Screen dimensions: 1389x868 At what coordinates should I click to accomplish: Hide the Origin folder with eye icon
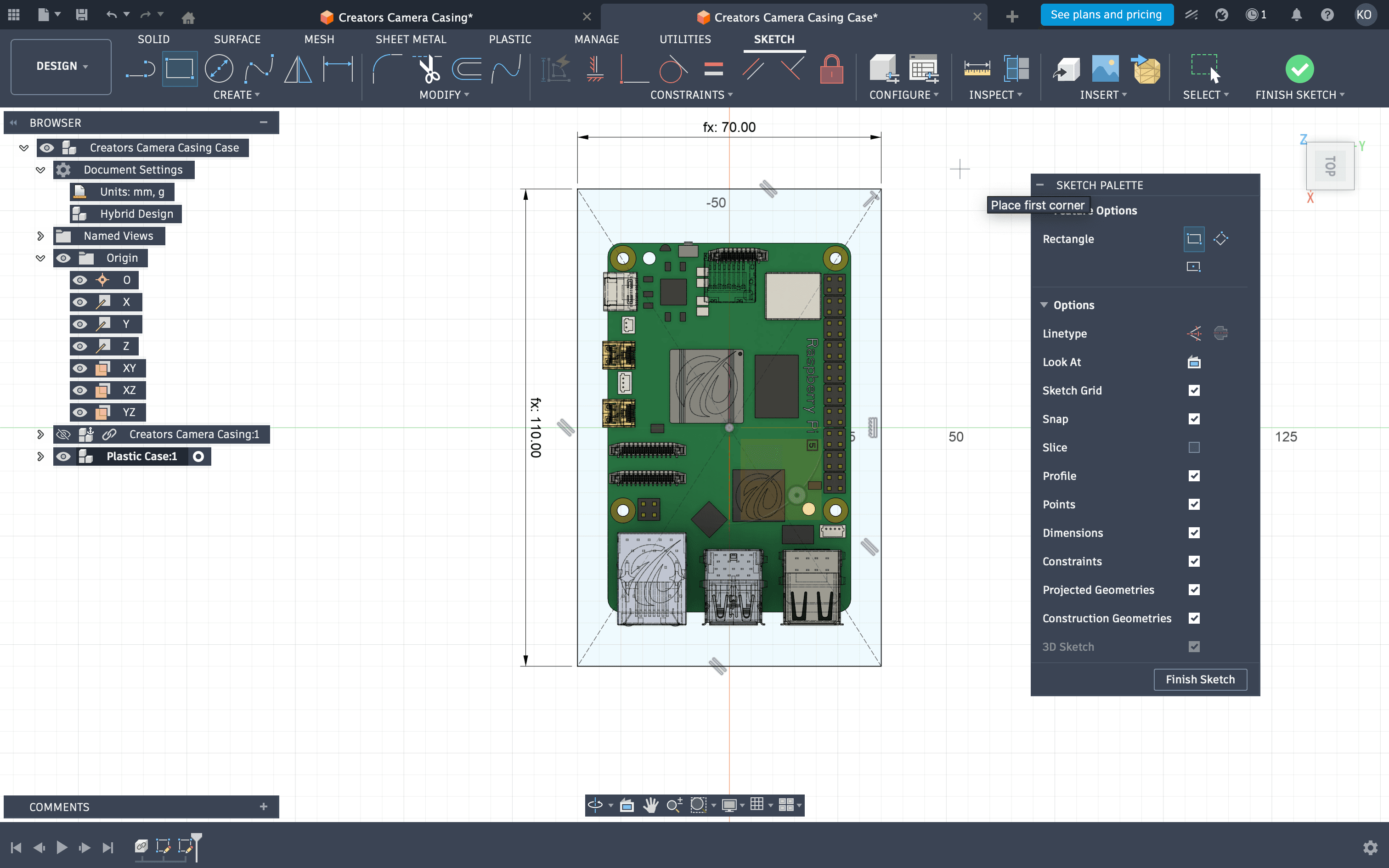click(x=63, y=258)
